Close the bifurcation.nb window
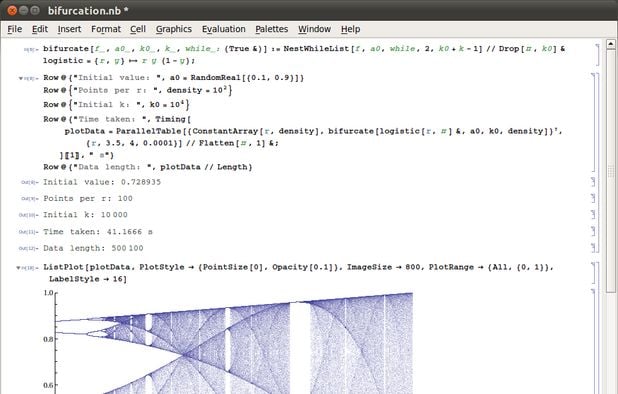Viewport: 618px width, 394px height. pos(12,10)
